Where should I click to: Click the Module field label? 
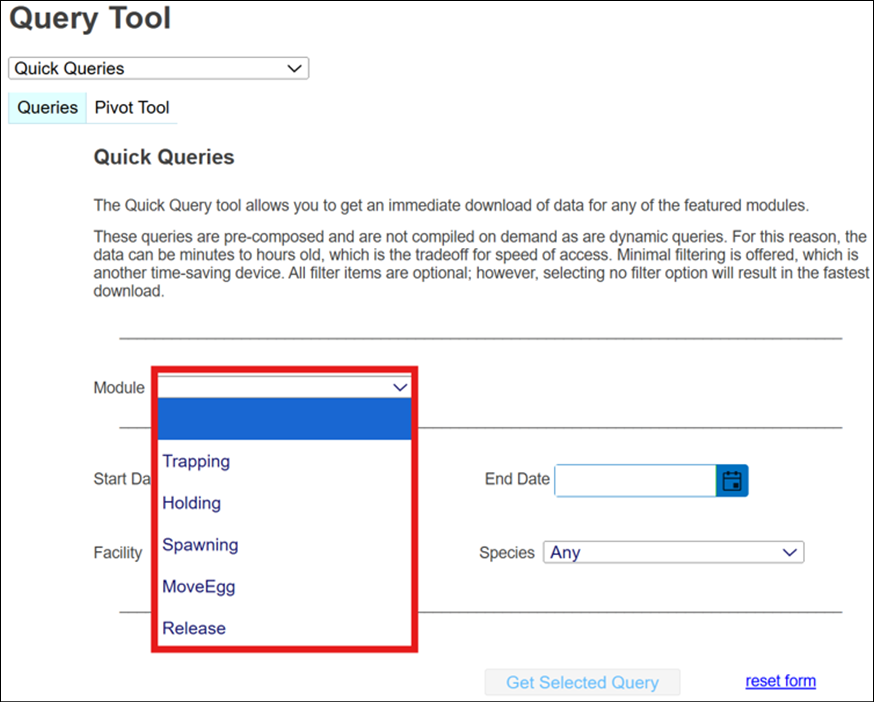click(x=119, y=388)
